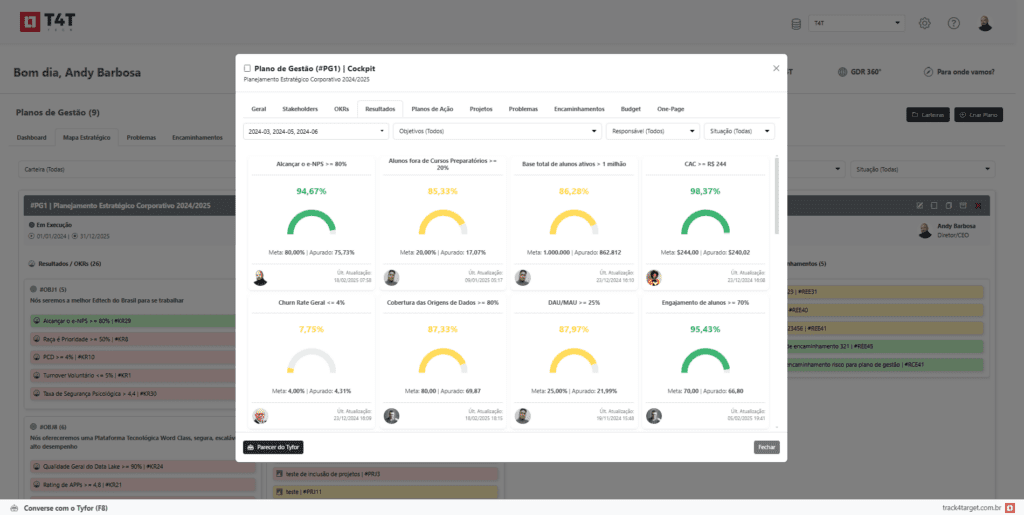Toggle checkbox beside Plano de Gestão title

(x=248, y=68)
